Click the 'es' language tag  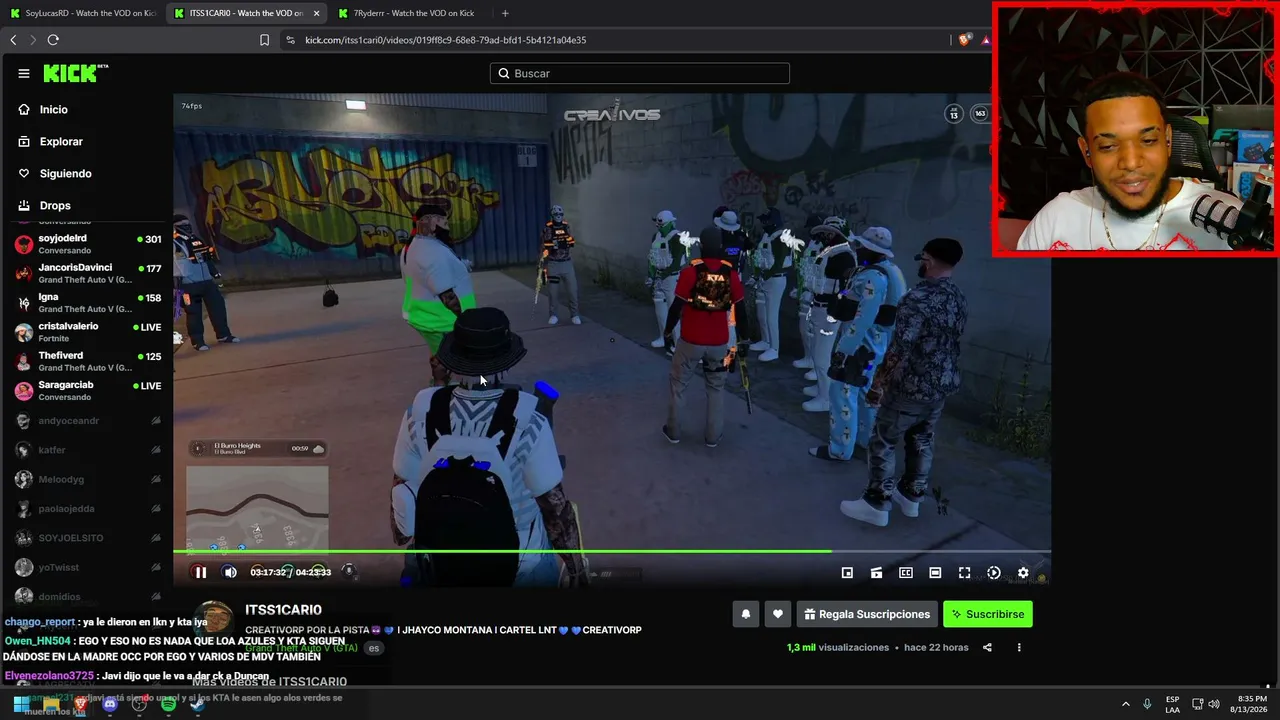(374, 648)
